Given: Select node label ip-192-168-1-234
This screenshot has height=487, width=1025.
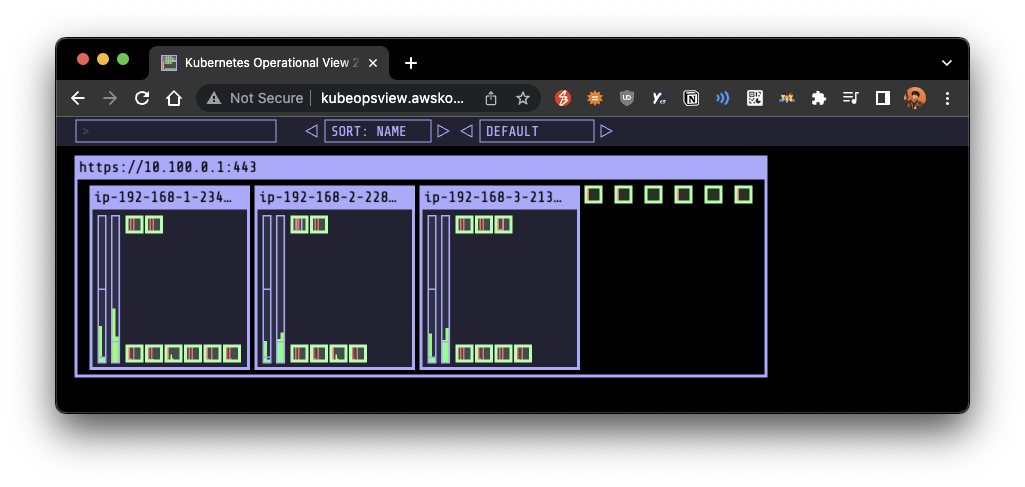Looking at the screenshot, I should pos(163,197).
